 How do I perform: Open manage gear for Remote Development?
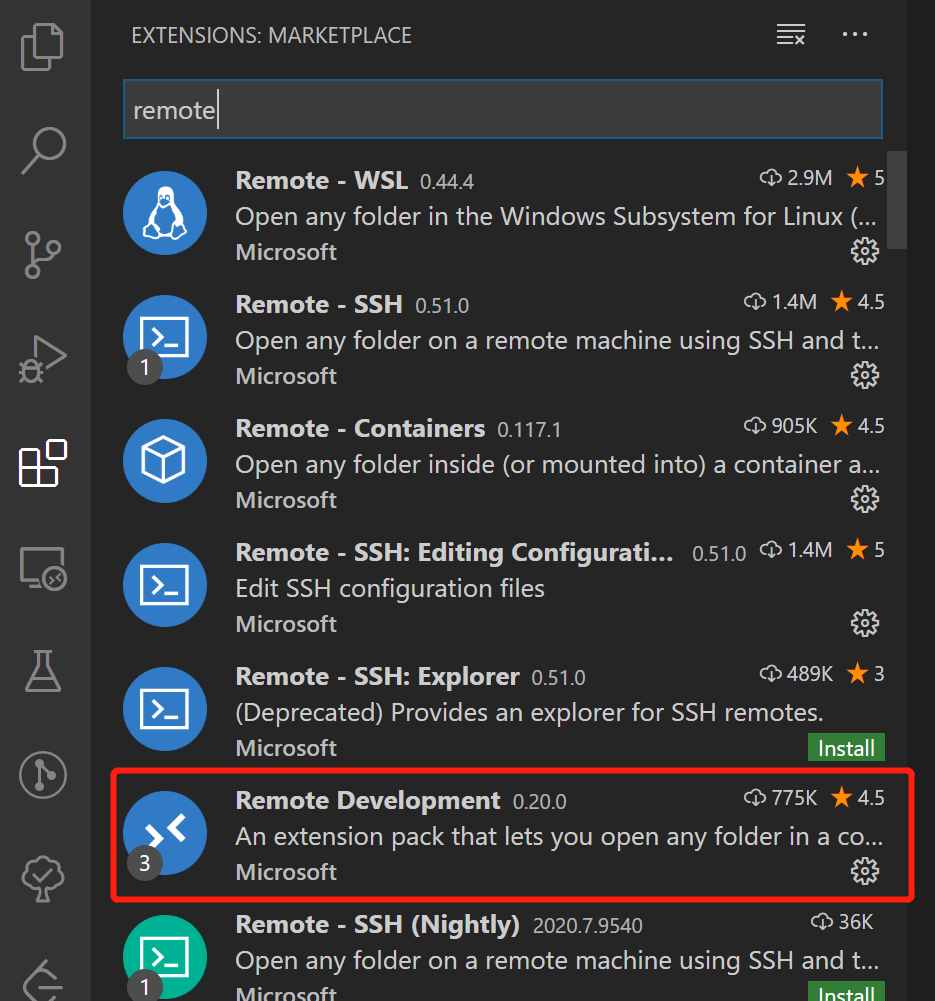[865, 871]
